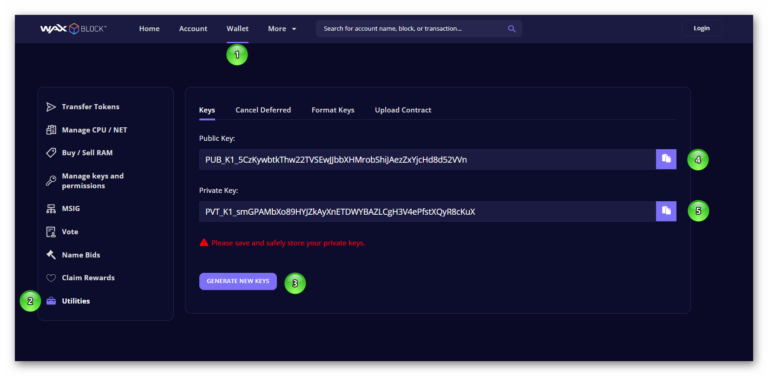Copy the private key with copy icon

tap(666, 211)
